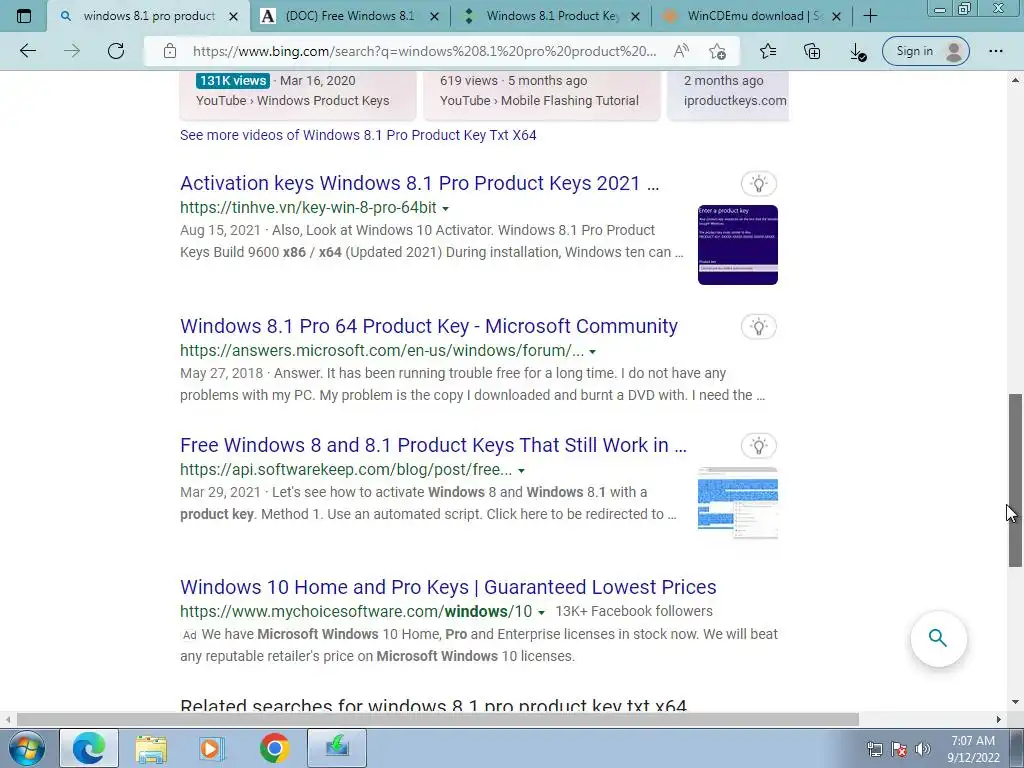Open Windows 8.1 Pro 64 Product Key result
Image resolution: width=1024 pixels, height=768 pixels.
pyautogui.click(x=429, y=326)
